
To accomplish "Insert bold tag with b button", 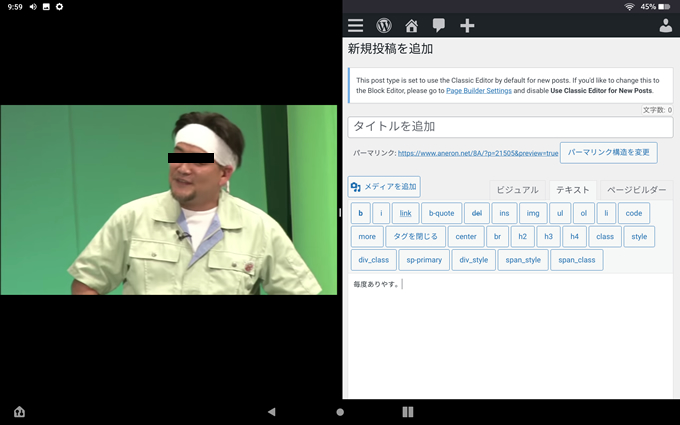I will tap(360, 213).
